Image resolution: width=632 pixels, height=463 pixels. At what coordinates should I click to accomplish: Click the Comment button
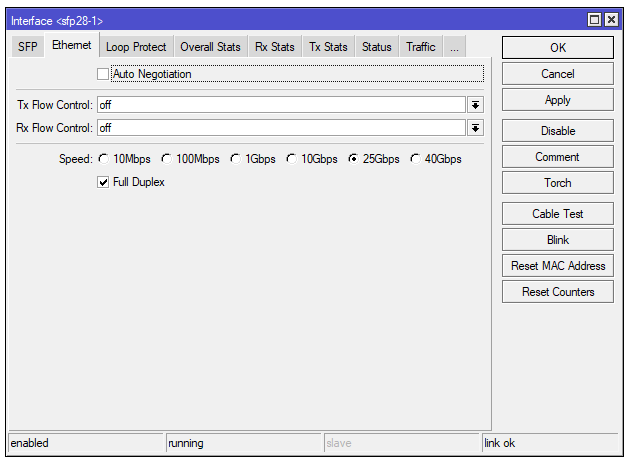point(558,157)
